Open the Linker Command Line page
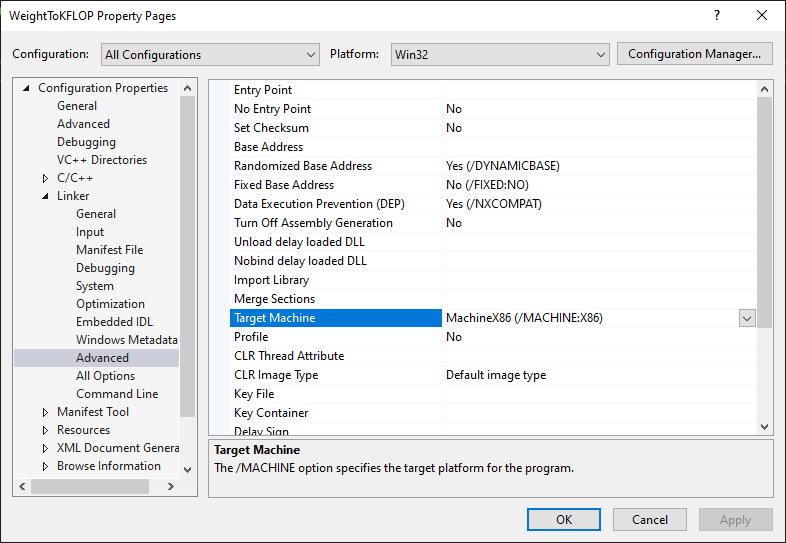The height and width of the screenshot is (543, 786). (x=117, y=394)
